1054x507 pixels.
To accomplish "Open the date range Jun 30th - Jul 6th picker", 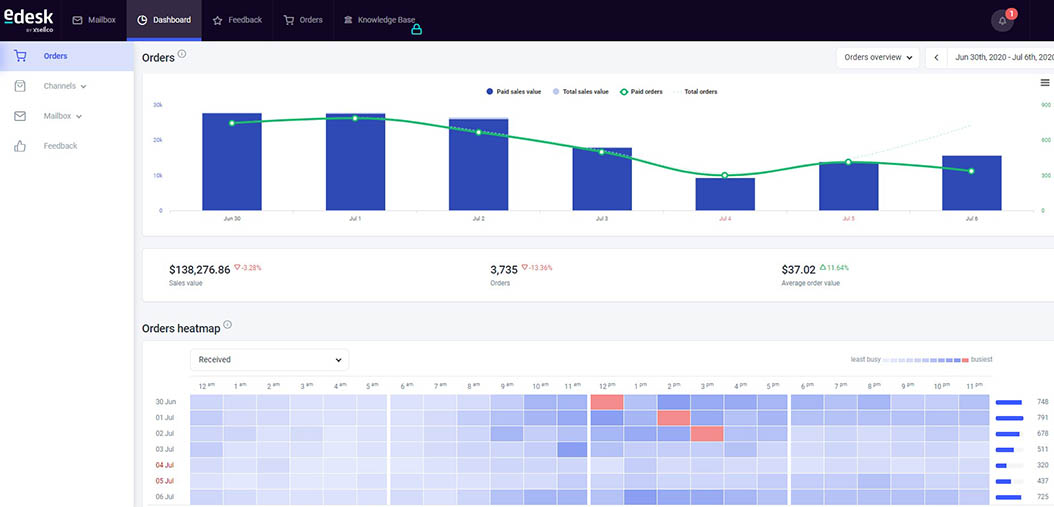I will pos(1001,58).
